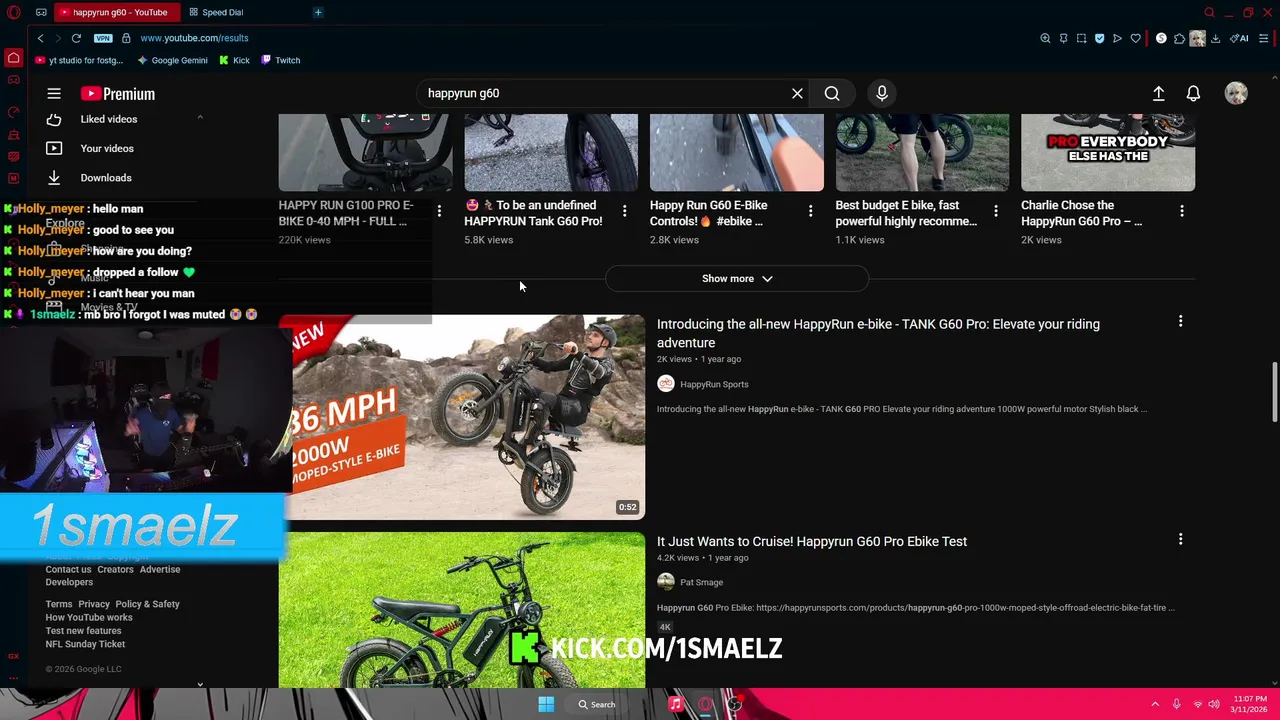The height and width of the screenshot is (720, 1280).
Task: Visit the Pat Smage channel
Action: pyautogui.click(x=701, y=582)
